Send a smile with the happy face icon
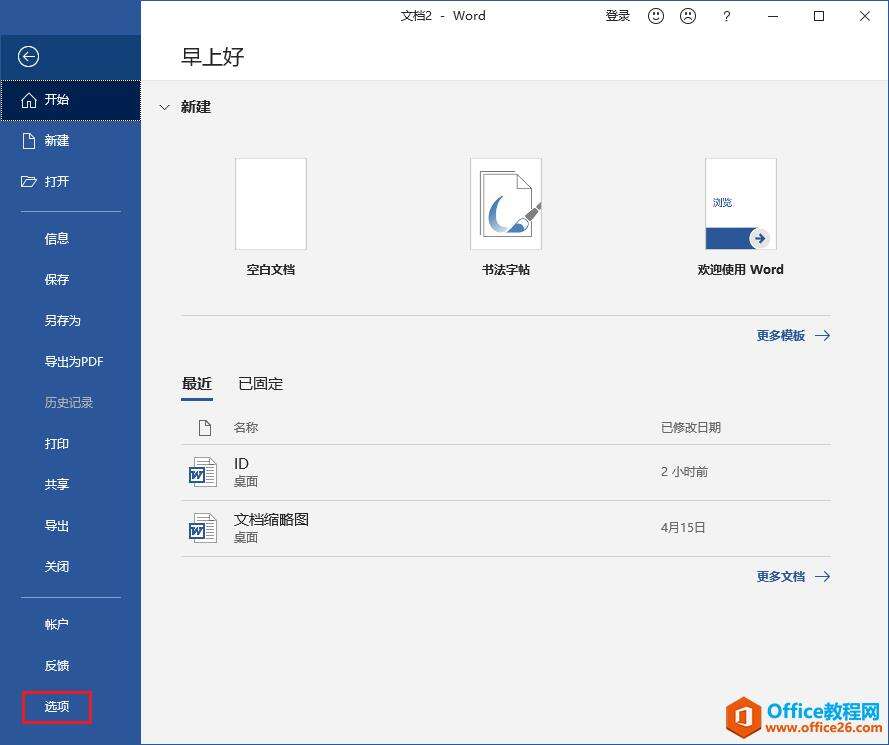The height and width of the screenshot is (745, 889). 656,16
